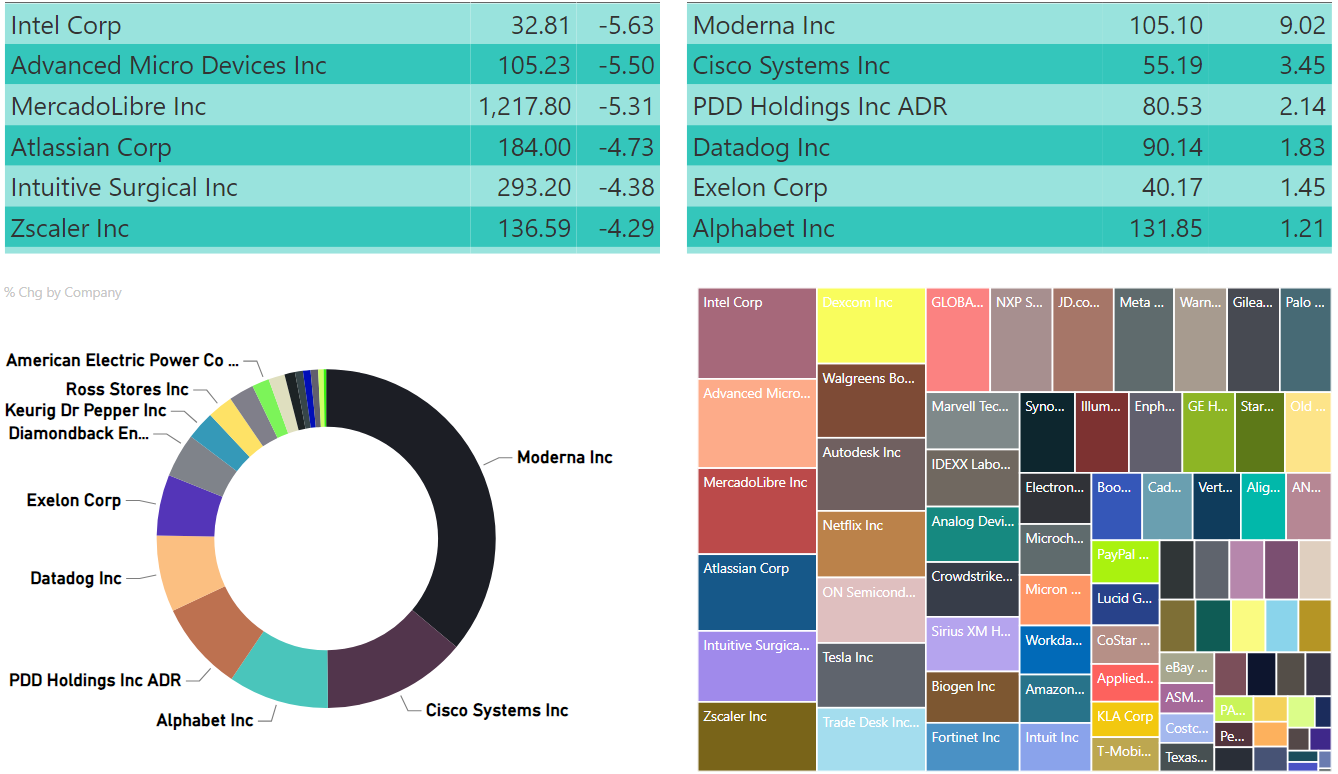Image resolution: width=1338 pixels, height=774 pixels.
Task: Click the T-Mobi... treemap tile
Action: click(1125, 754)
